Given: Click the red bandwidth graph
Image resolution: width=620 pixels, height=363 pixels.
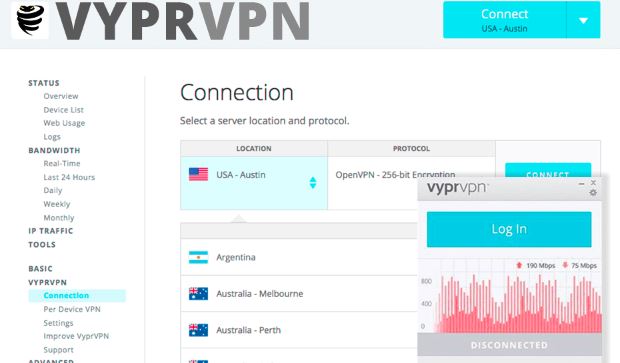Looking at the screenshot, I should [518, 304].
